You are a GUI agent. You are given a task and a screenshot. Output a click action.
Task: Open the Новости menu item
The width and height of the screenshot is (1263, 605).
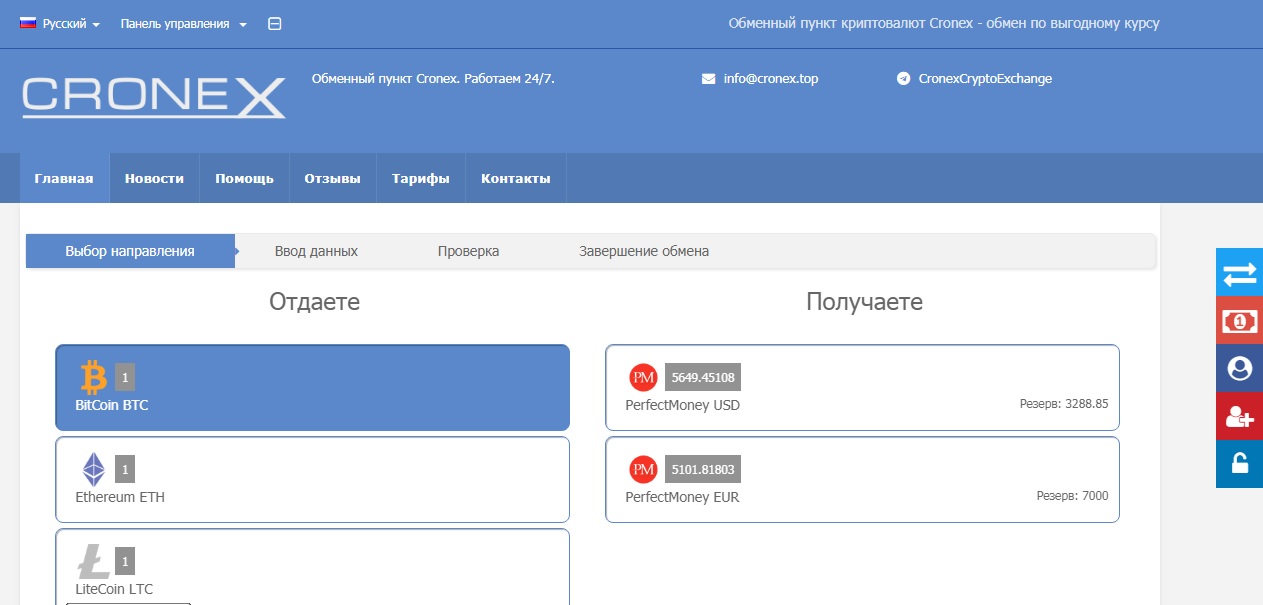tap(154, 179)
